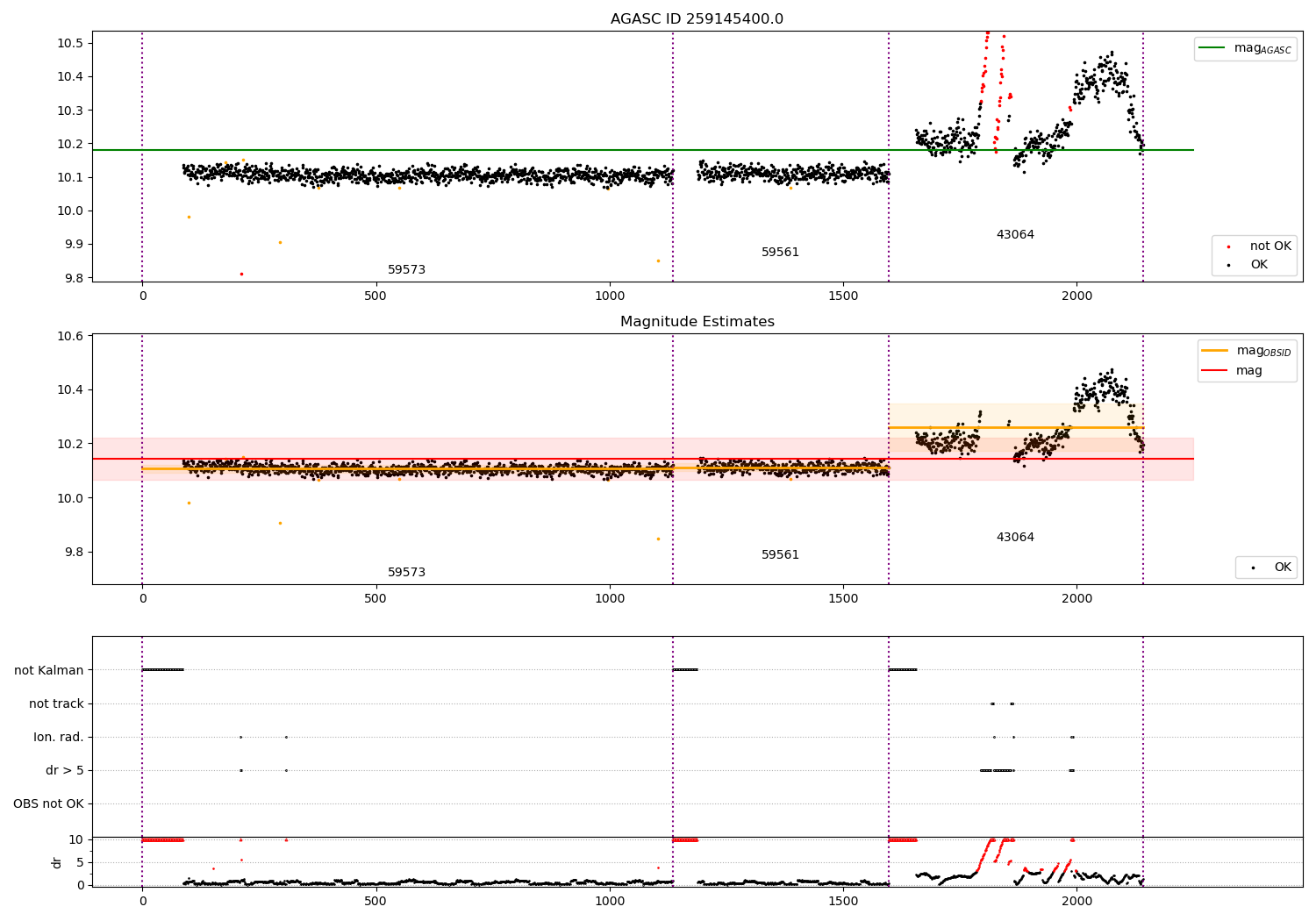This screenshot has width=1316, height=921.
Task: Select the 43064 label in Magnitude Estimates plot
Action: click(1015, 538)
